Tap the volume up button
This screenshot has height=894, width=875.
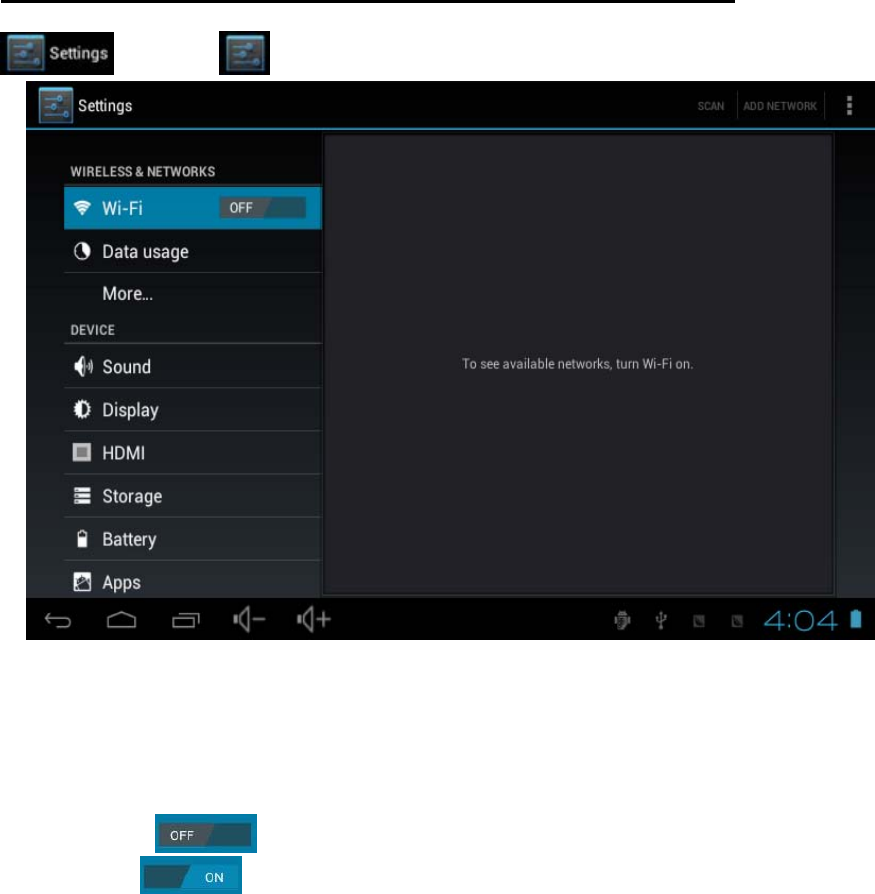(314, 620)
